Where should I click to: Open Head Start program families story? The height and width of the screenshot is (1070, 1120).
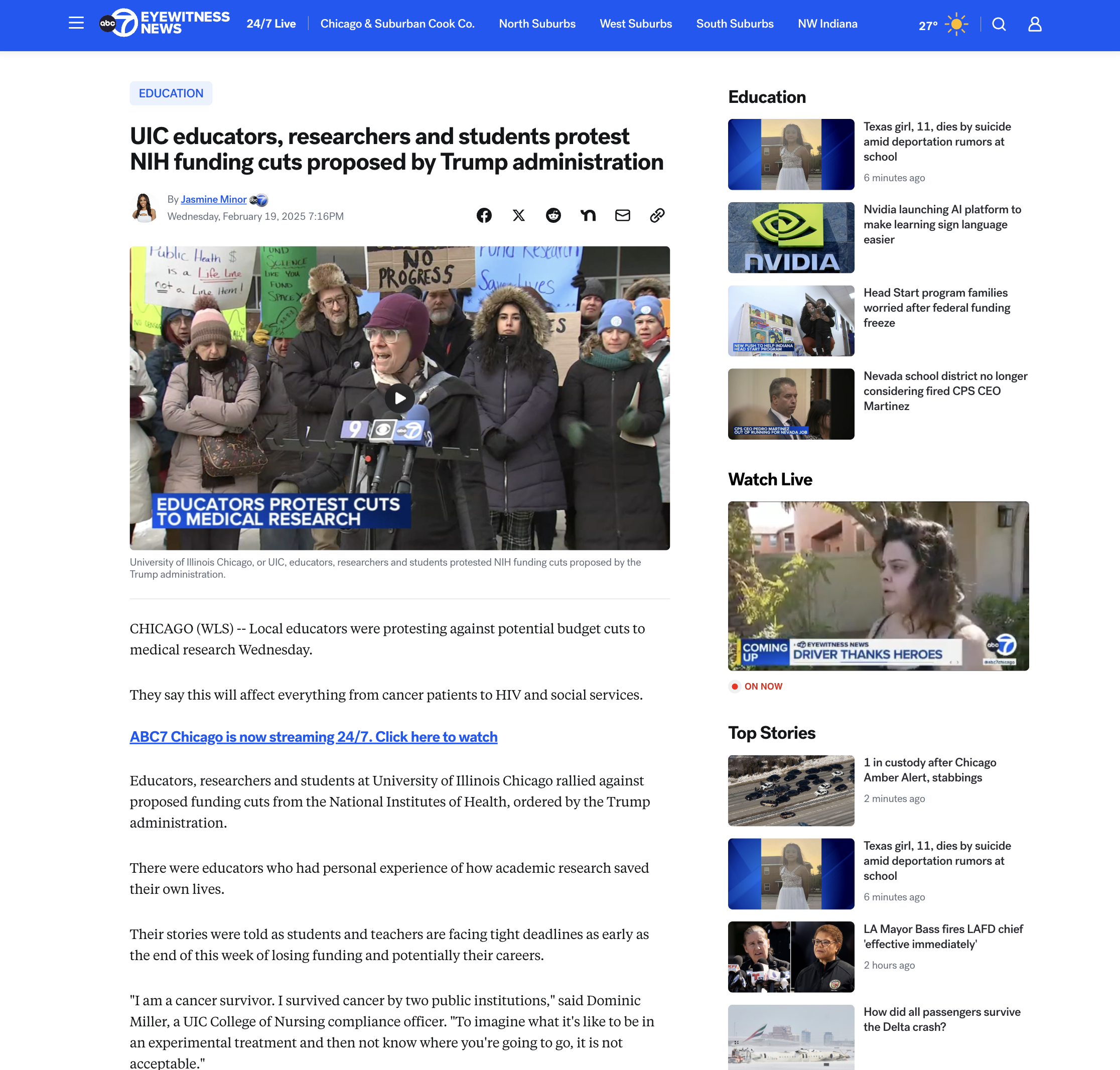[937, 308]
